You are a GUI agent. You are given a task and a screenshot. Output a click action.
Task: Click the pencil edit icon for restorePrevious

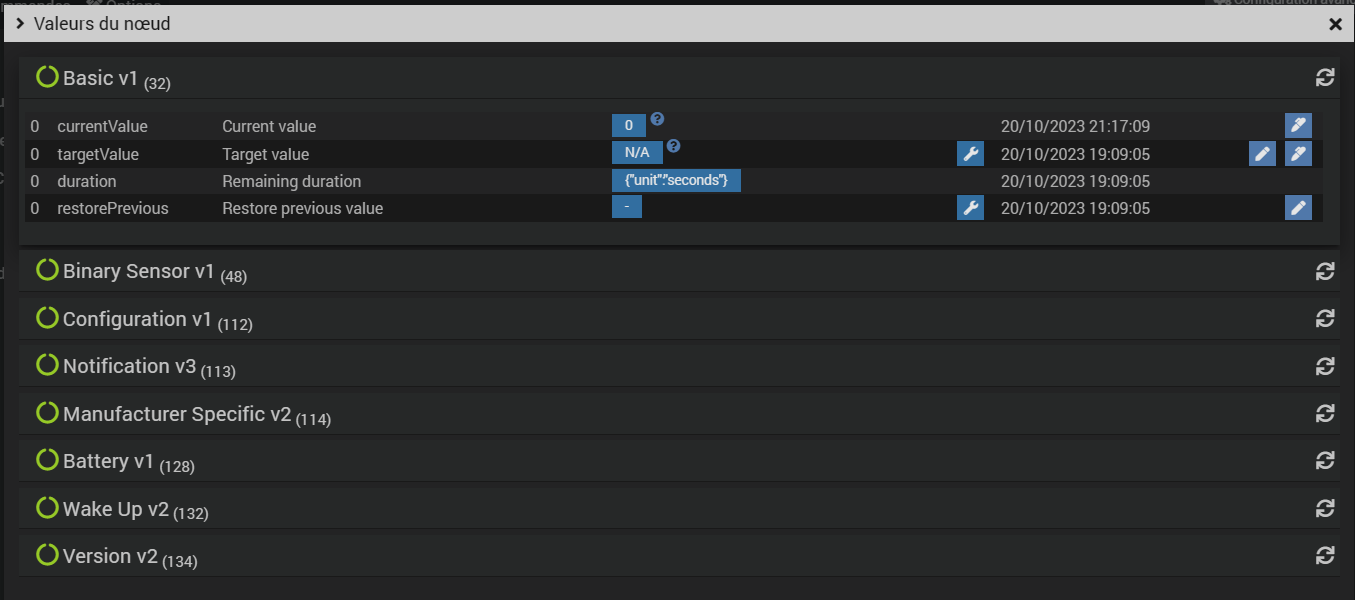(x=1298, y=208)
